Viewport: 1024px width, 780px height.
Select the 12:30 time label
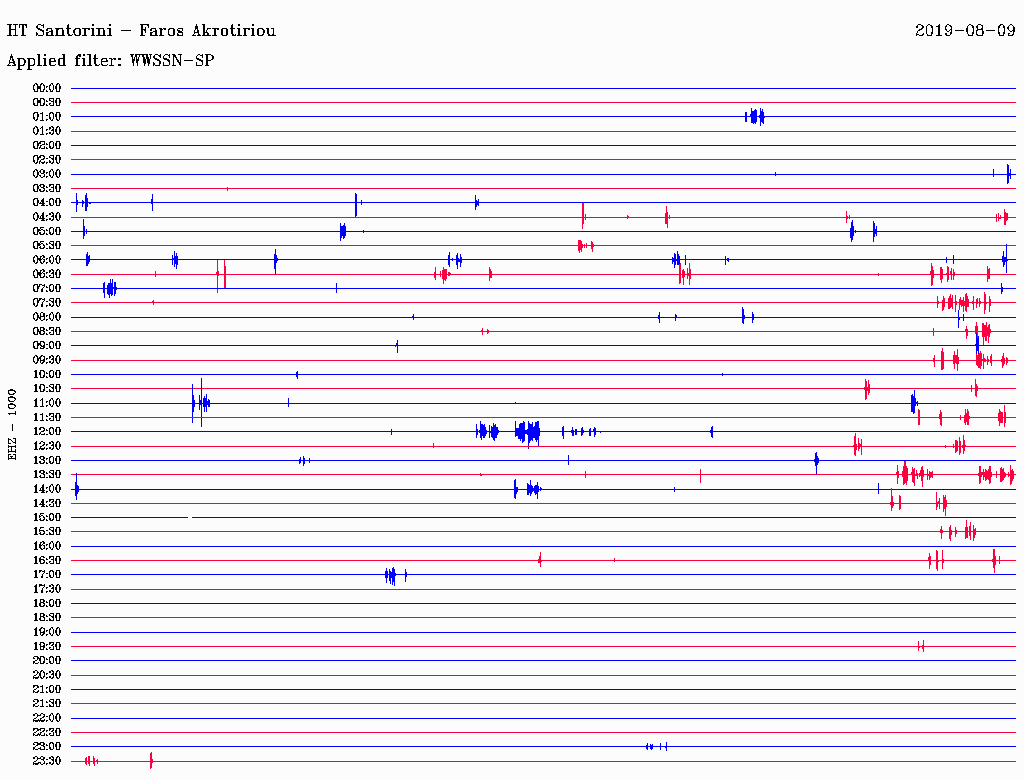point(47,446)
